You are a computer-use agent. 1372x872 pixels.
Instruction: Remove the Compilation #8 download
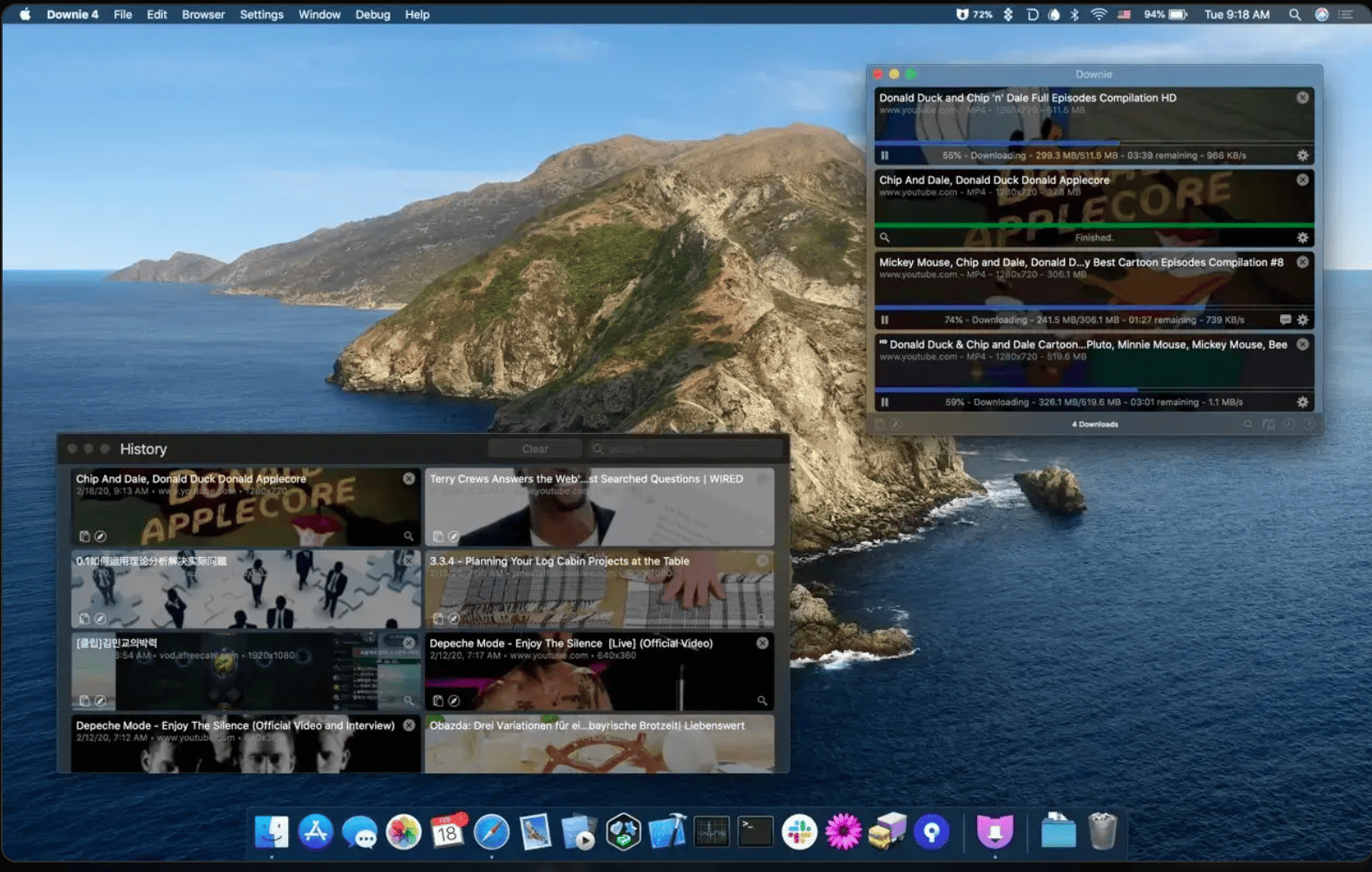click(1302, 262)
